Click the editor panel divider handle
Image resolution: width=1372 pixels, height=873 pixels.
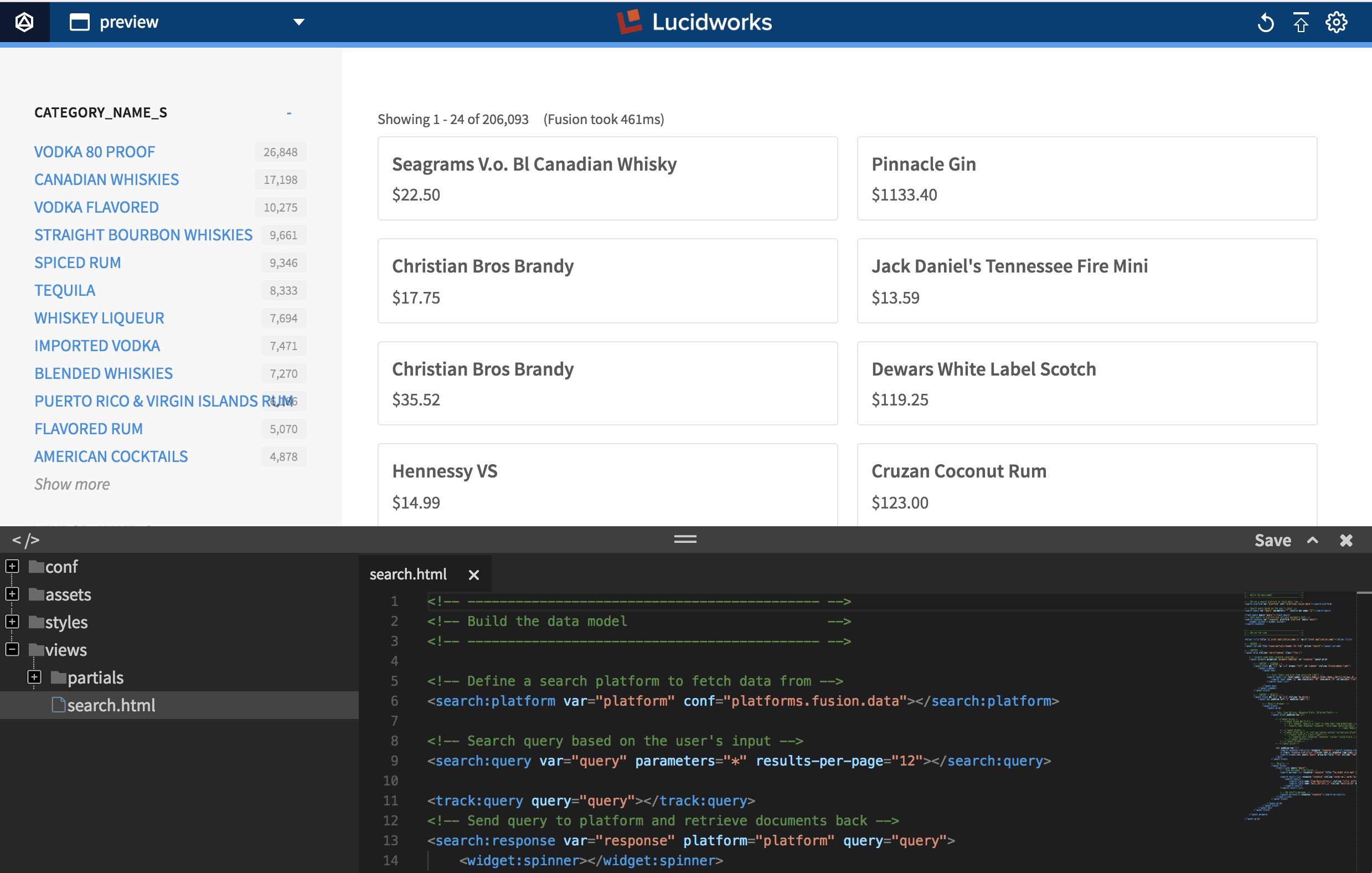click(685, 539)
